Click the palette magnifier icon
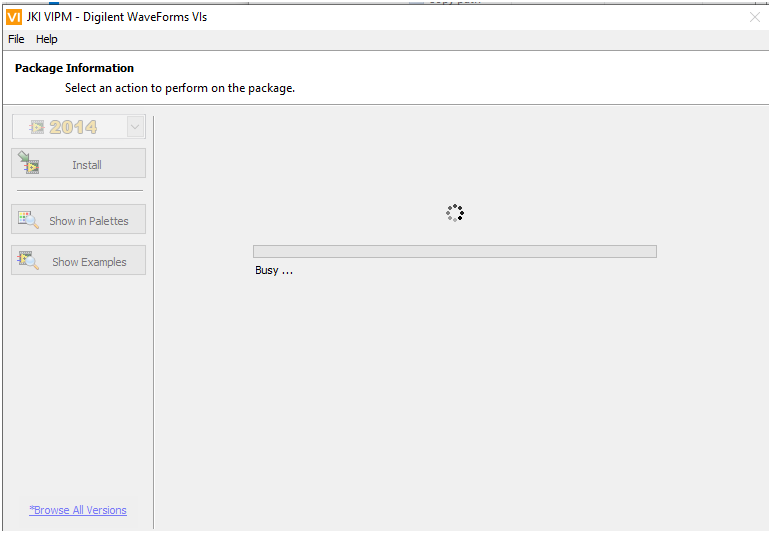 click(x=28, y=219)
